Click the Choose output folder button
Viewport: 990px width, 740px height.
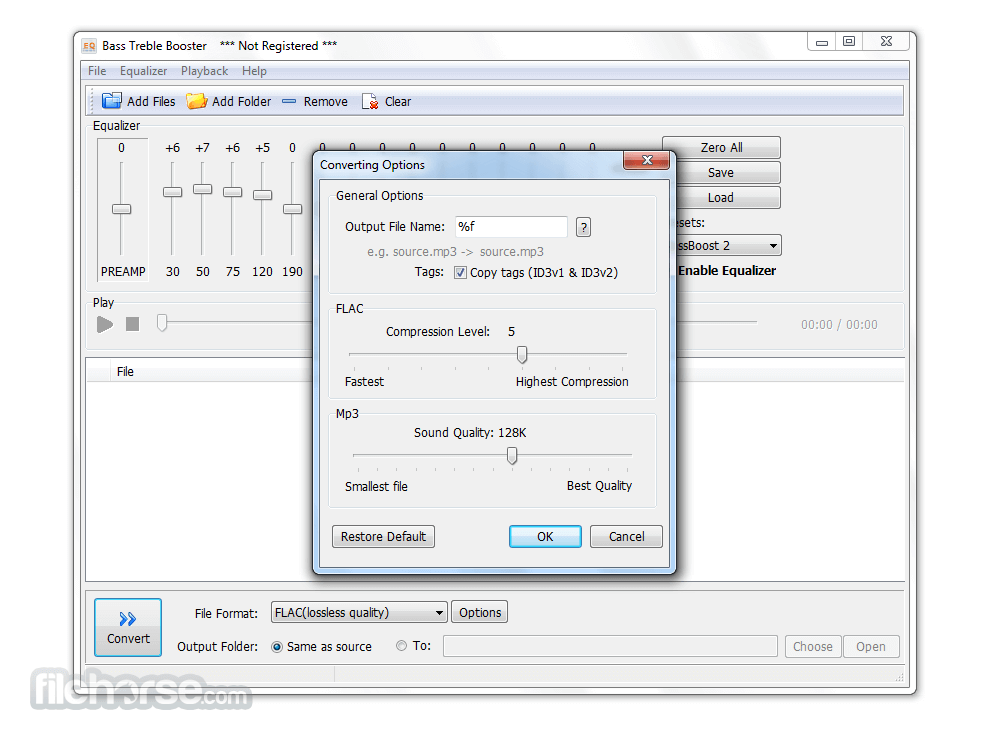tap(813, 647)
